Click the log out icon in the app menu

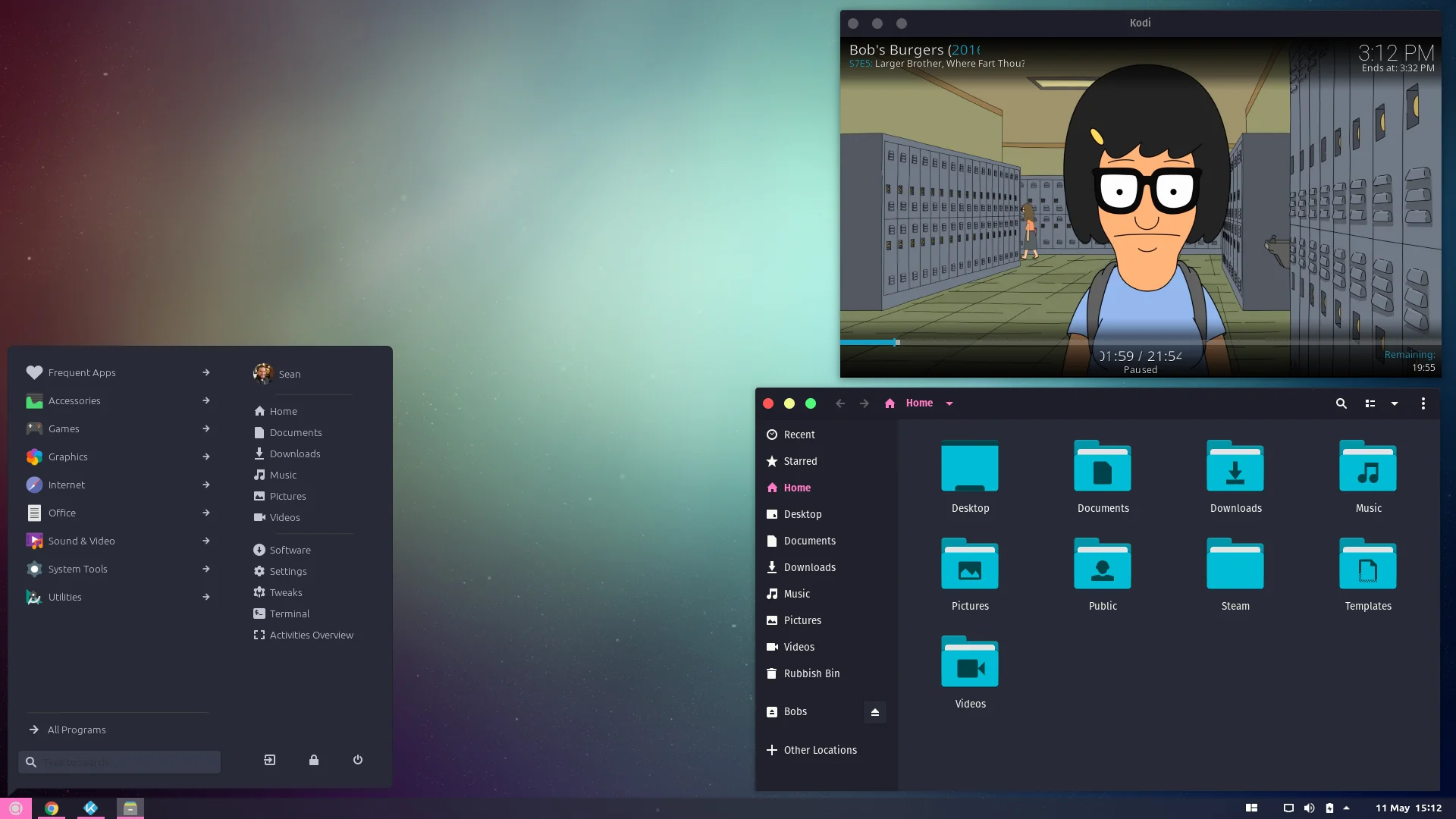(x=270, y=760)
